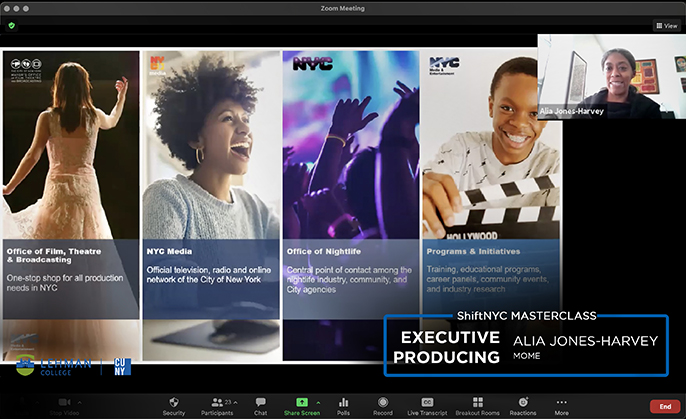
Task: Click the 'Office of Nightlife' slide heading
Action: (x=324, y=251)
